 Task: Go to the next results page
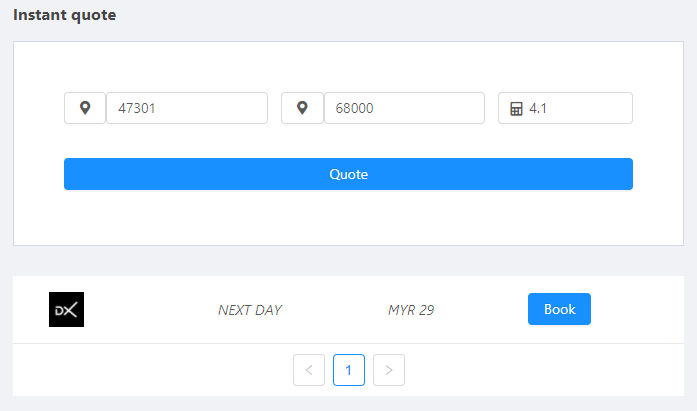tap(389, 370)
